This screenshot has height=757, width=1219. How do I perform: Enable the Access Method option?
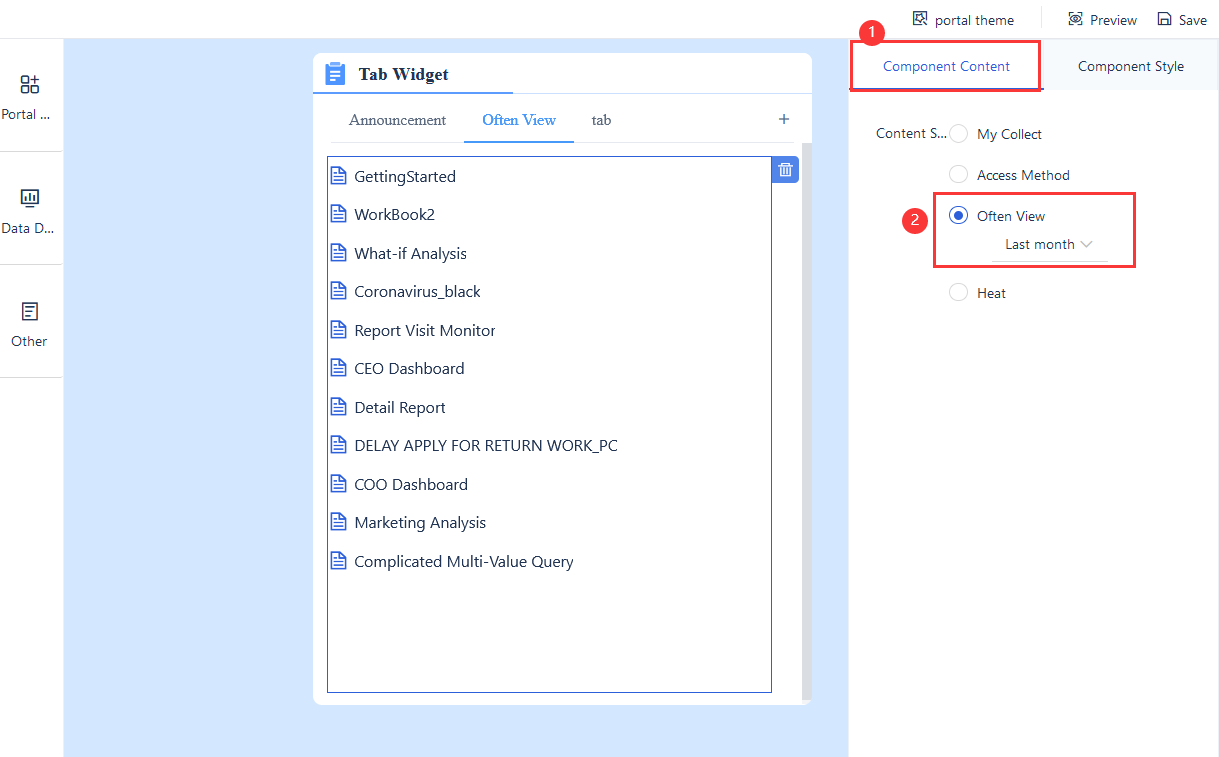[958, 173]
